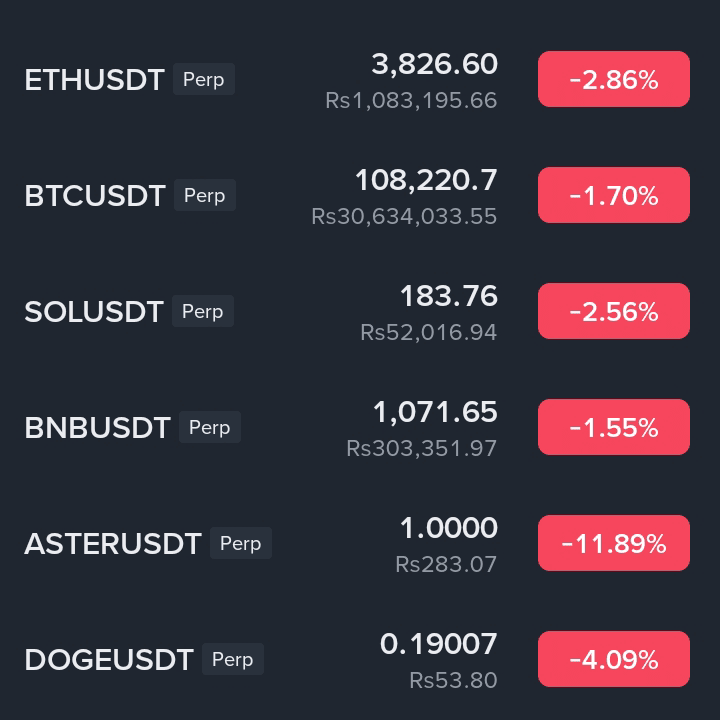The height and width of the screenshot is (720, 720).
Task: Tap the ASTERUSDT Perp tag
Action: (x=241, y=543)
